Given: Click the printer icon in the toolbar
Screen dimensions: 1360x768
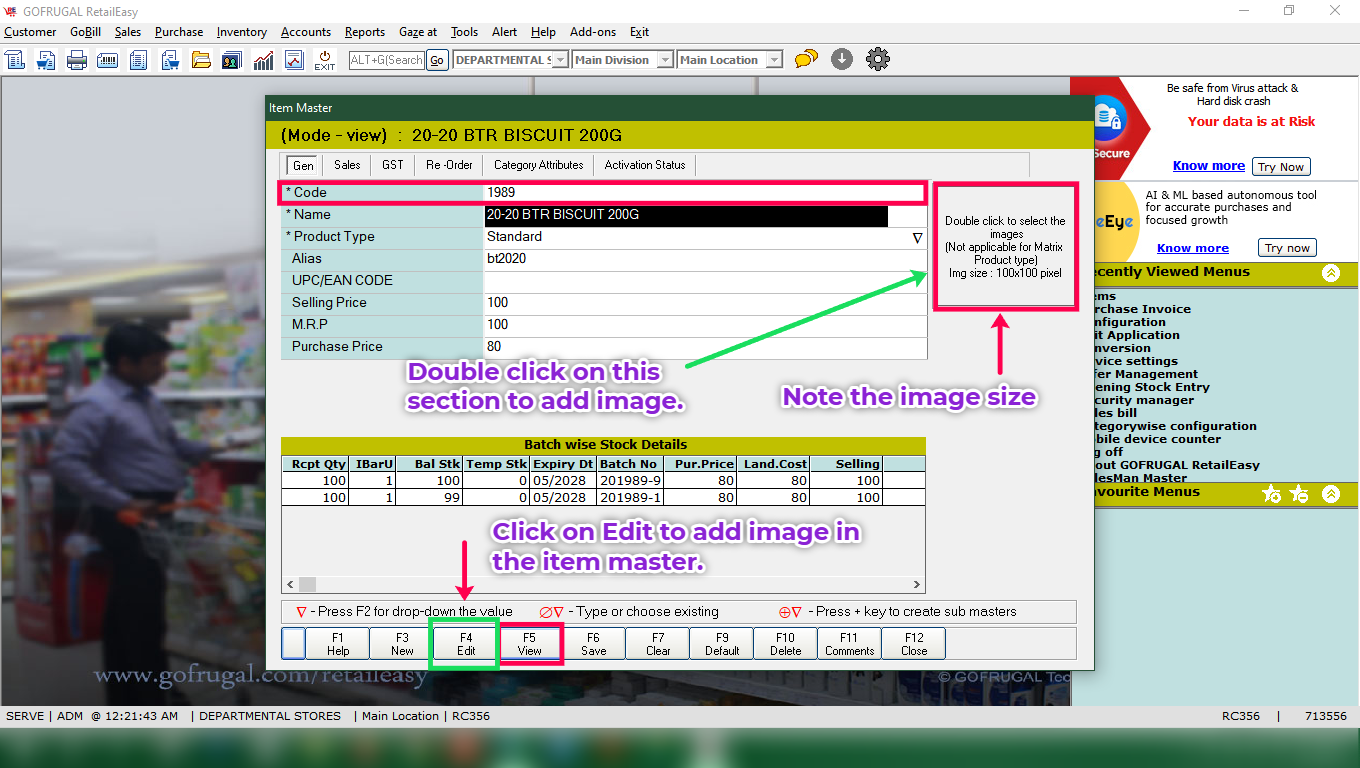Looking at the screenshot, I should pyautogui.click(x=77, y=60).
